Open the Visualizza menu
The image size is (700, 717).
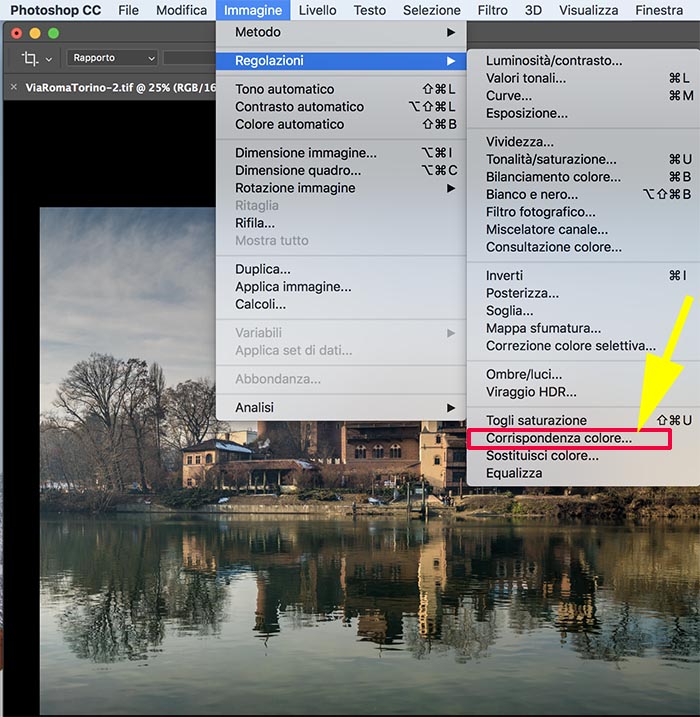(x=588, y=10)
